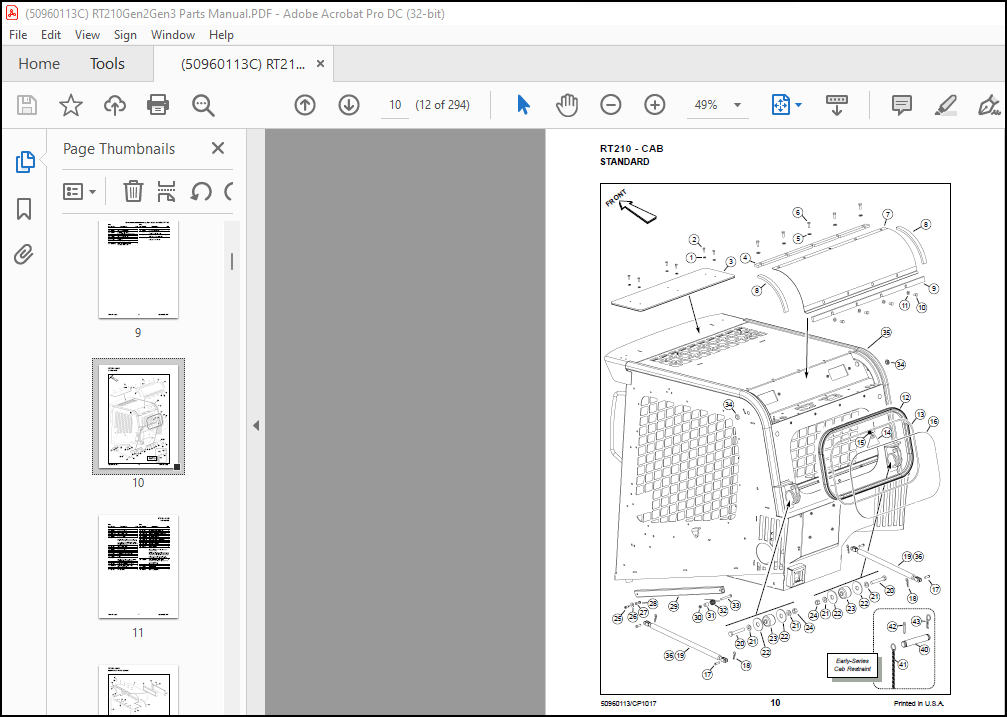Click the Early-Series Cab Restraint label

click(852, 665)
